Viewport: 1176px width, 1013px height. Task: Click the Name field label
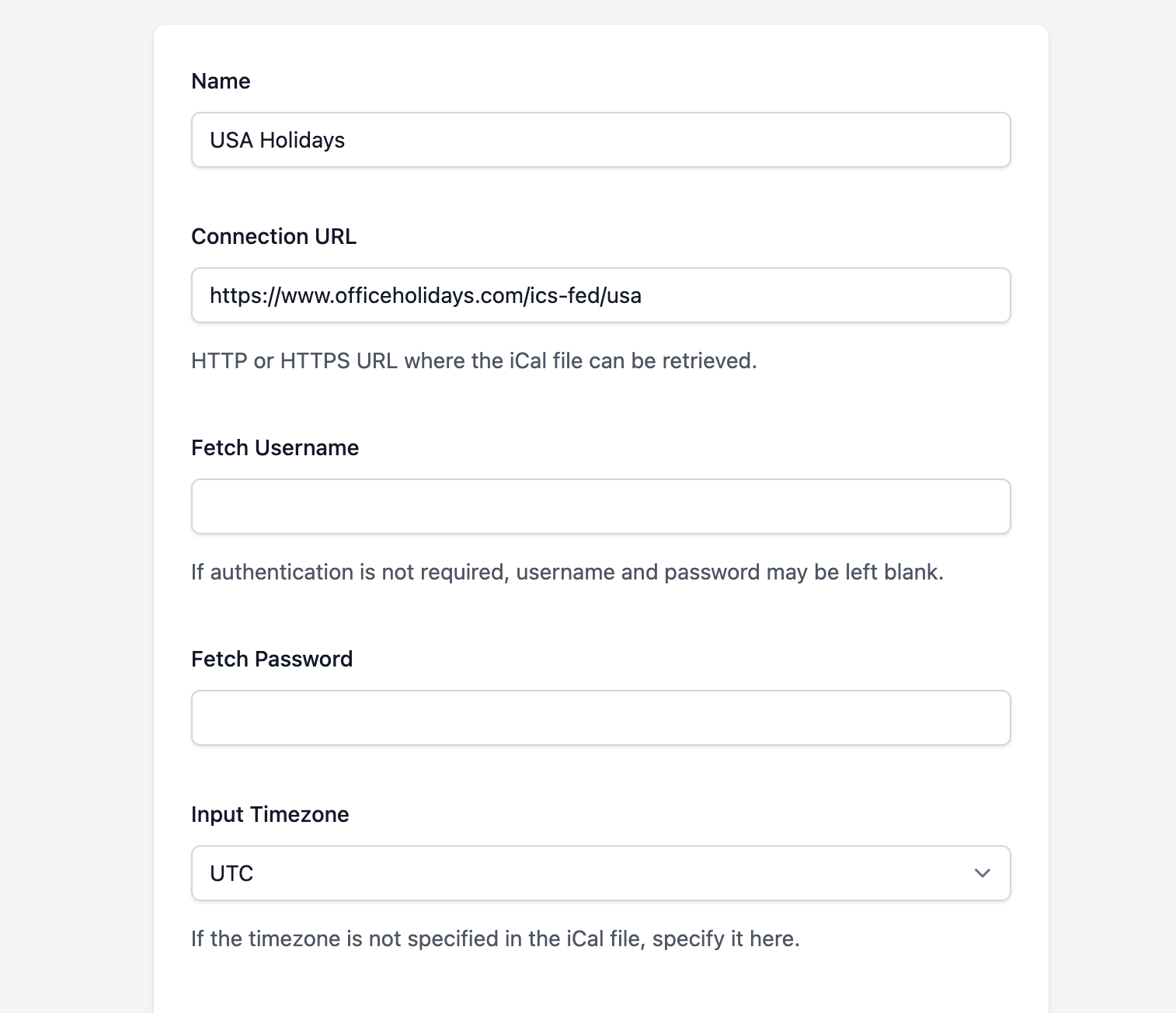tap(221, 81)
